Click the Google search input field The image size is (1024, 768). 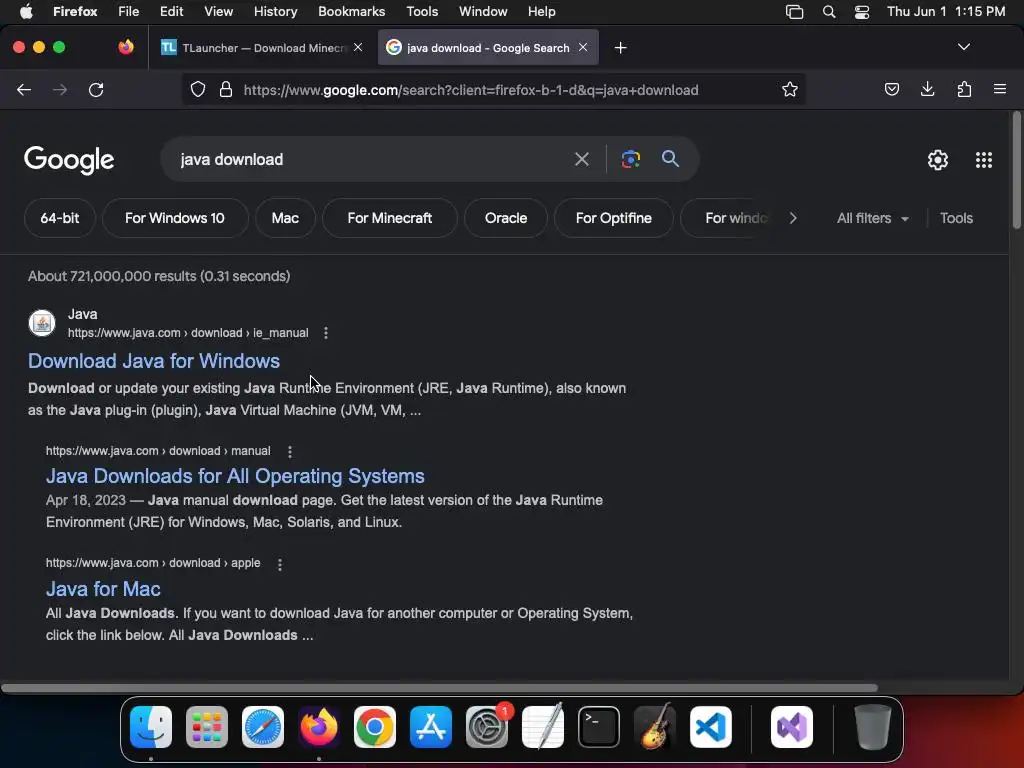[369, 159]
